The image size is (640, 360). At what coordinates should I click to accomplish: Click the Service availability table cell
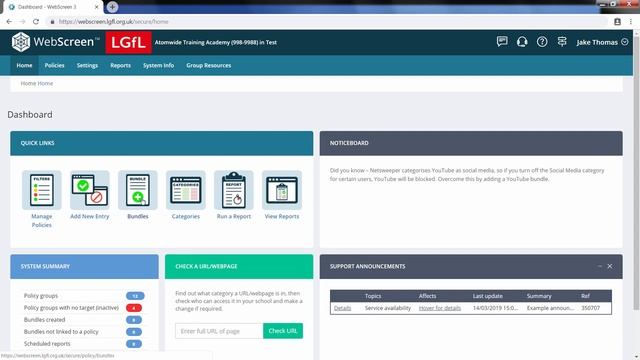pyautogui.click(x=388, y=308)
